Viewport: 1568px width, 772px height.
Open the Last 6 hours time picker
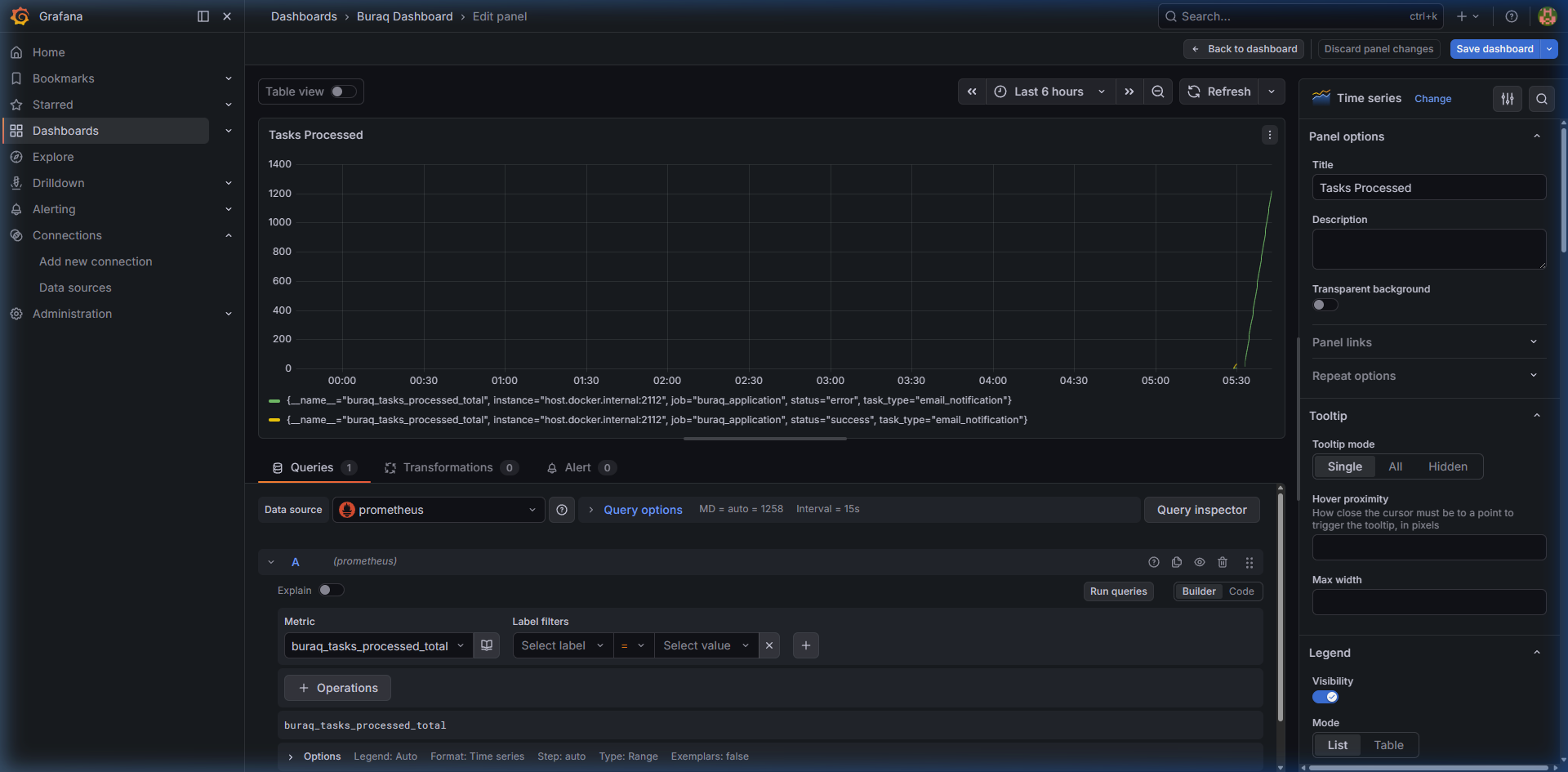(1050, 91)
